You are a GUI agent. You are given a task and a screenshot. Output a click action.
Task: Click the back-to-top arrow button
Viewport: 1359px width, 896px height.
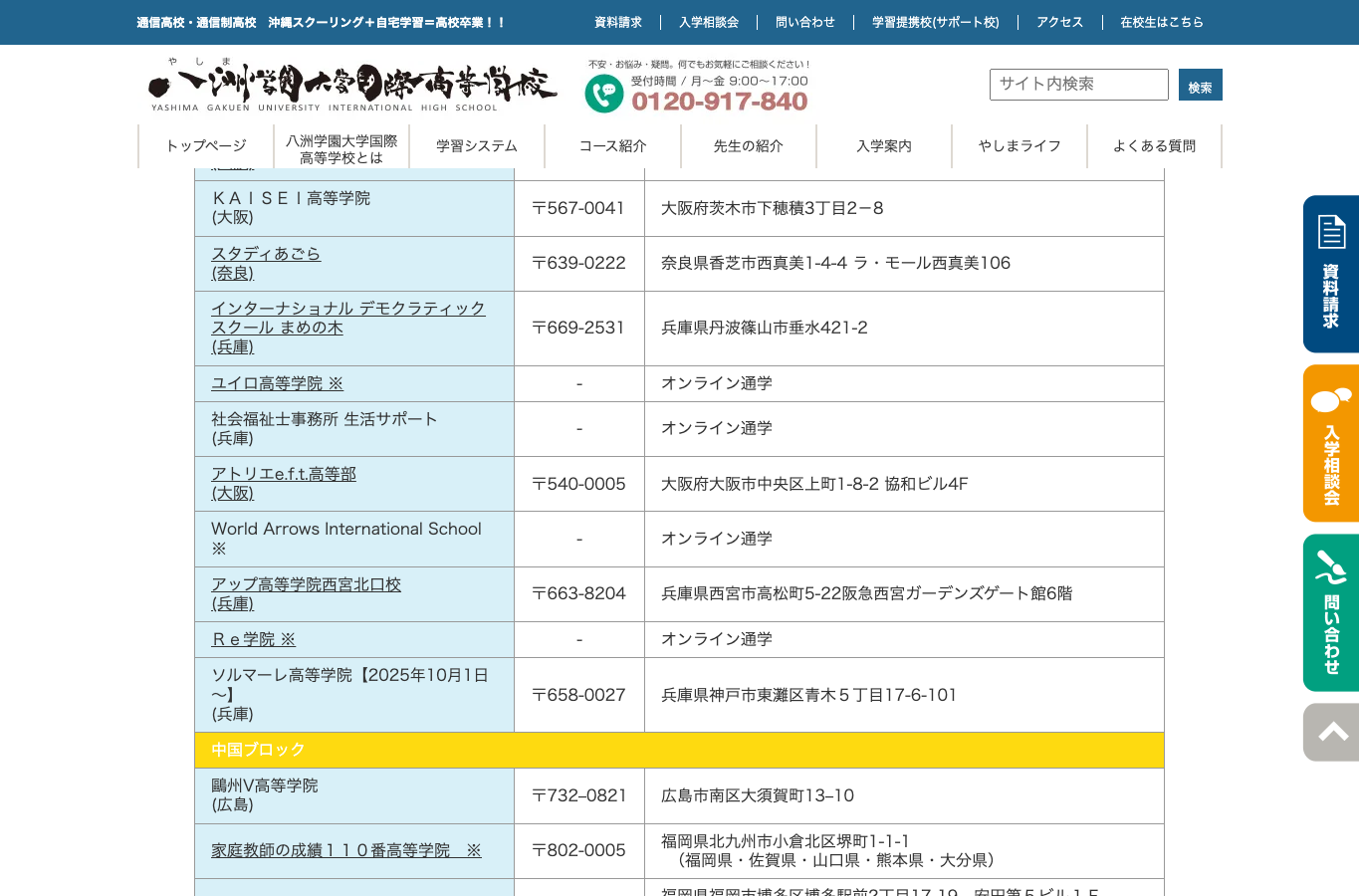(x=1331, y=733)
